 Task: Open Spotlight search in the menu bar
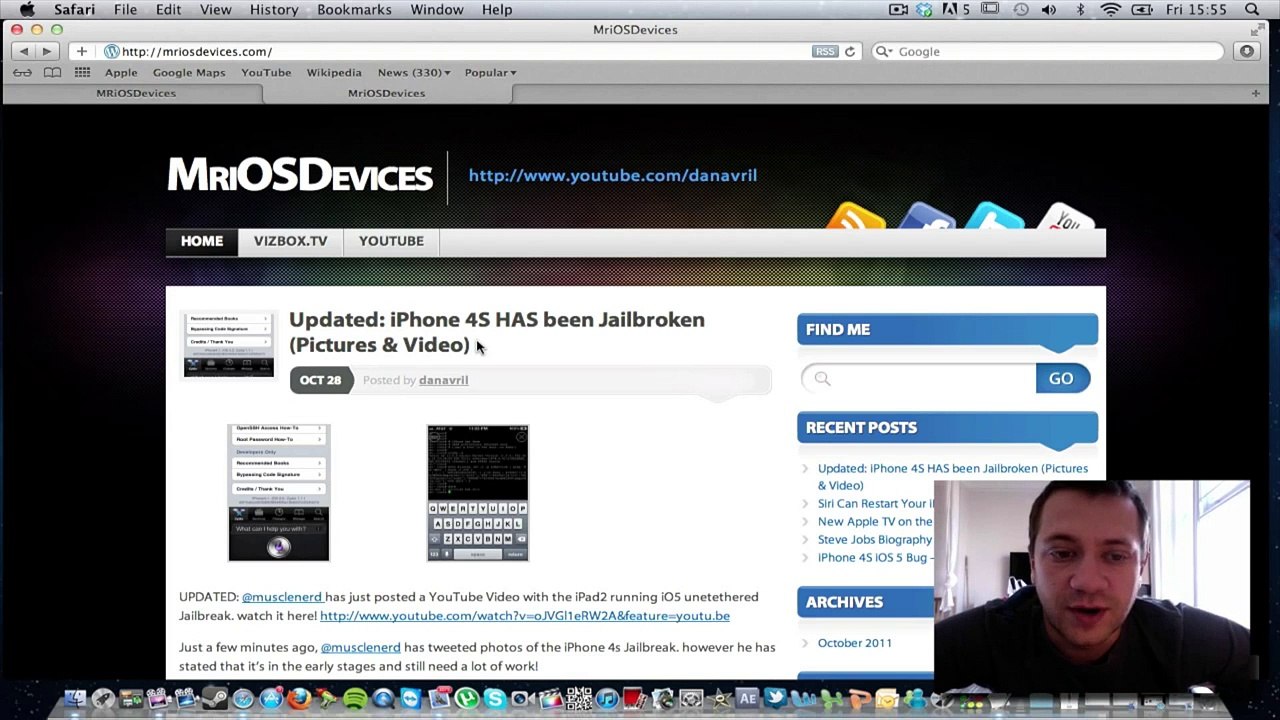click(1252, 10)
